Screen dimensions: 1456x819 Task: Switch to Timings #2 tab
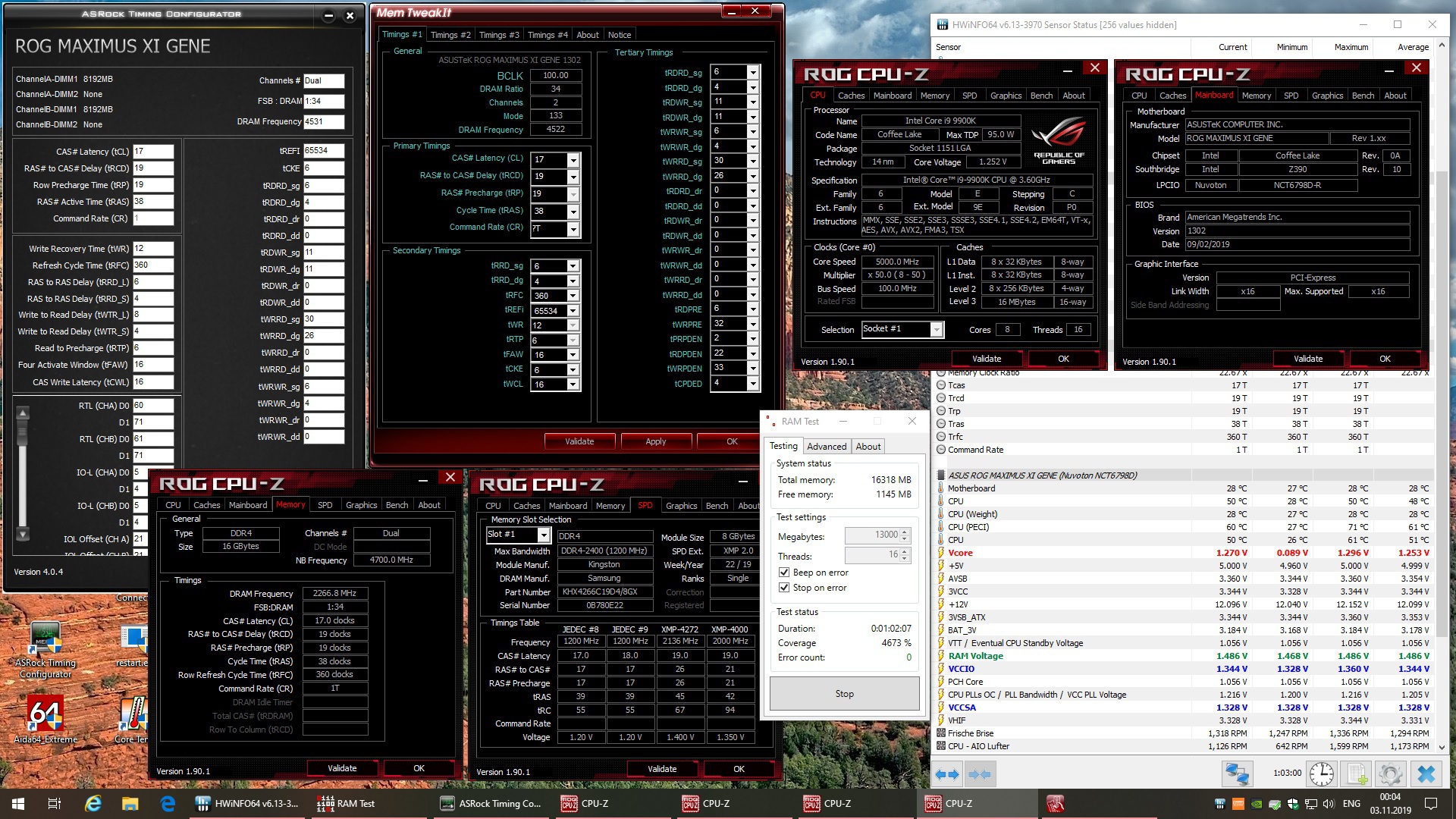click(450, 35)
